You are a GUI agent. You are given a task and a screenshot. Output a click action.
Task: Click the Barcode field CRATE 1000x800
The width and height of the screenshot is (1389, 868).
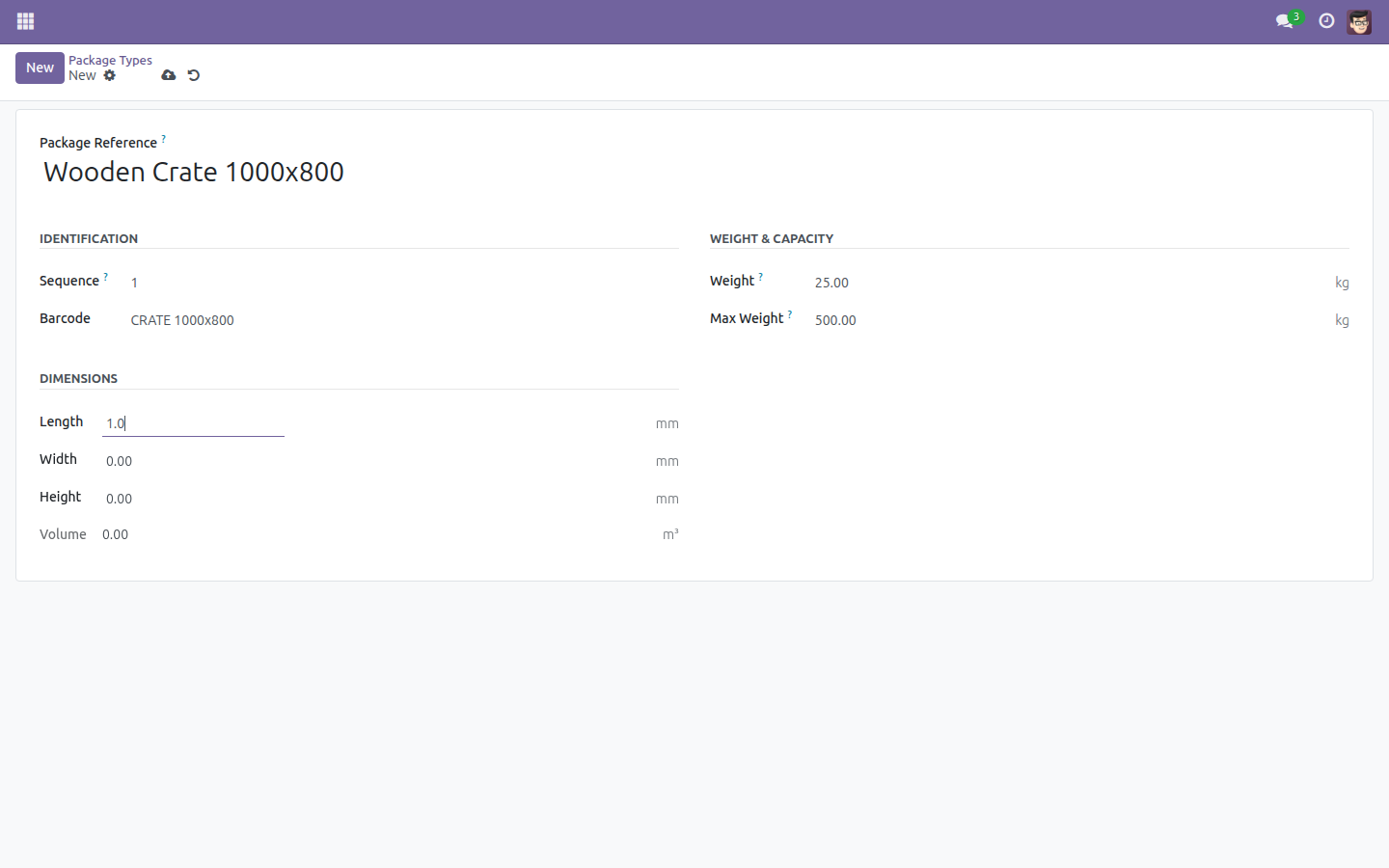[403, 320]
